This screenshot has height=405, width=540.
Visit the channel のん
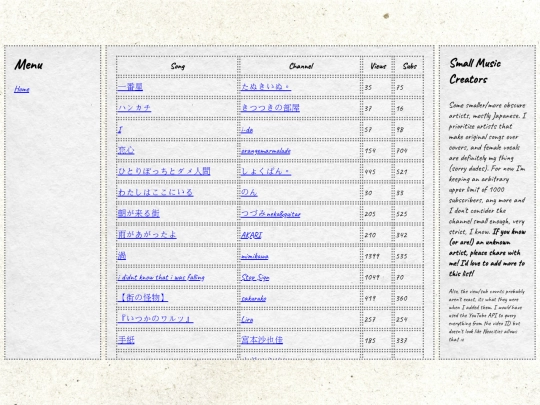(249, 192)
